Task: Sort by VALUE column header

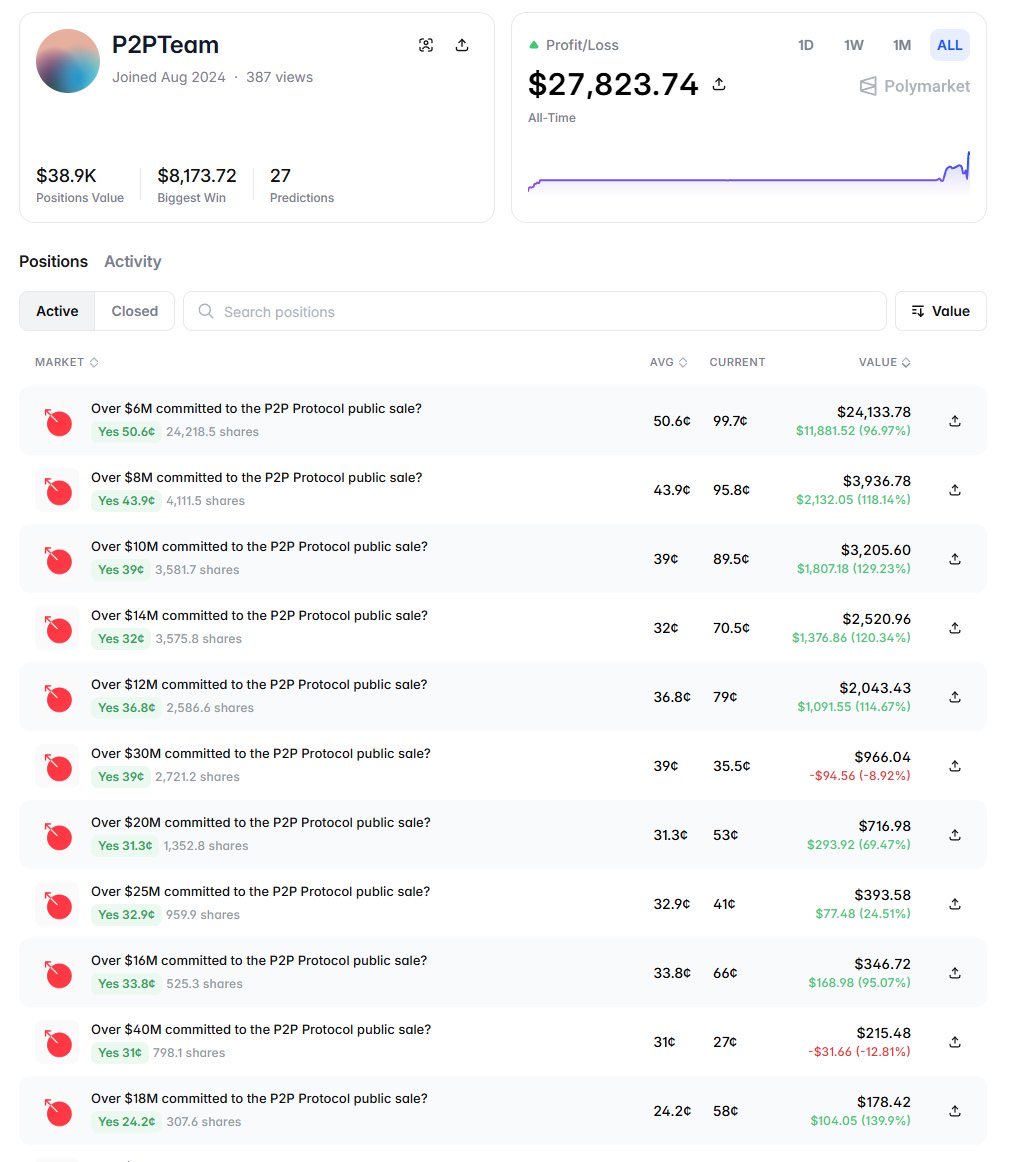Action: (x=885, y=362)
